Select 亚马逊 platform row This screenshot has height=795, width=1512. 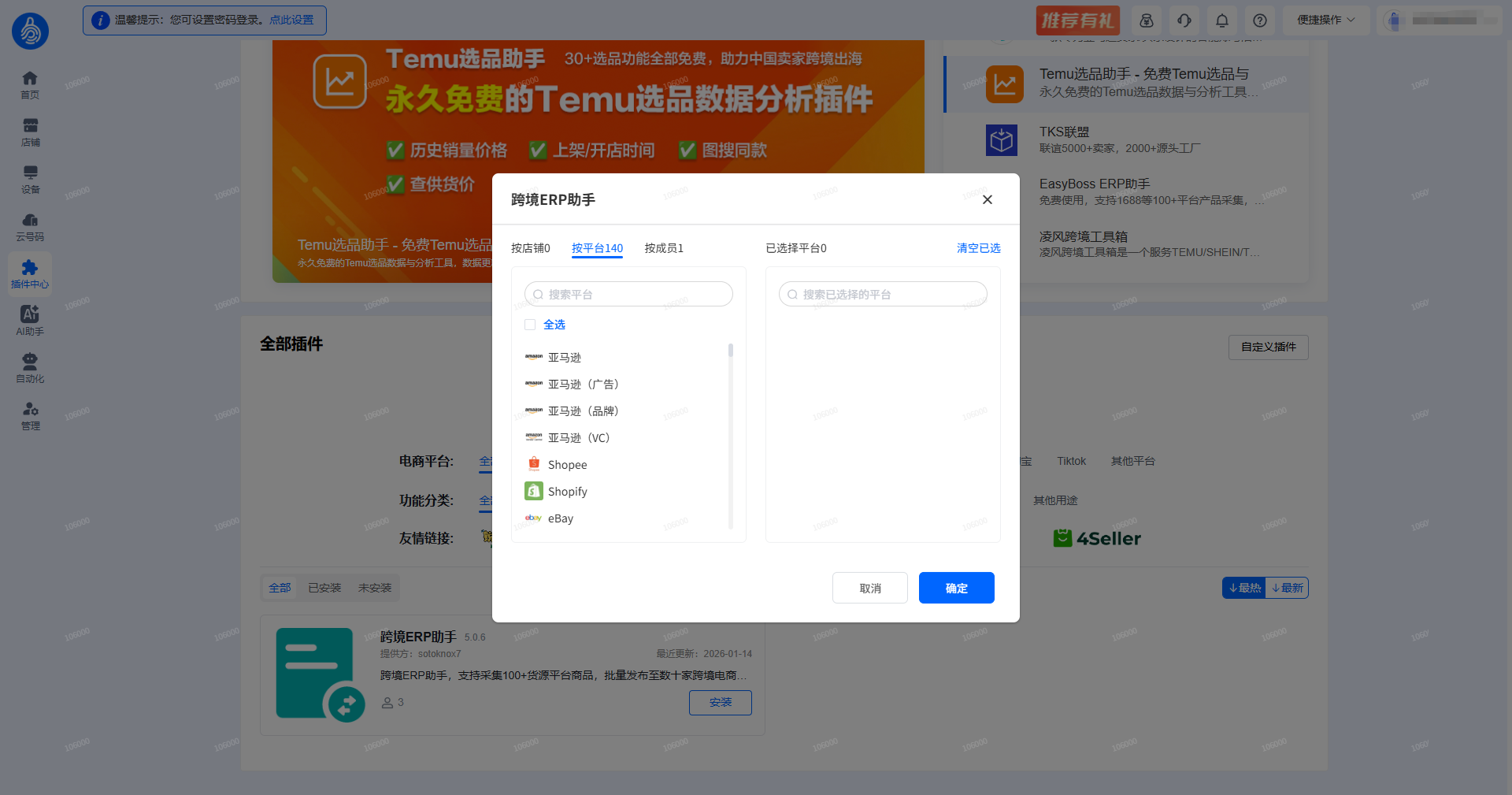[x=624, y=357]
